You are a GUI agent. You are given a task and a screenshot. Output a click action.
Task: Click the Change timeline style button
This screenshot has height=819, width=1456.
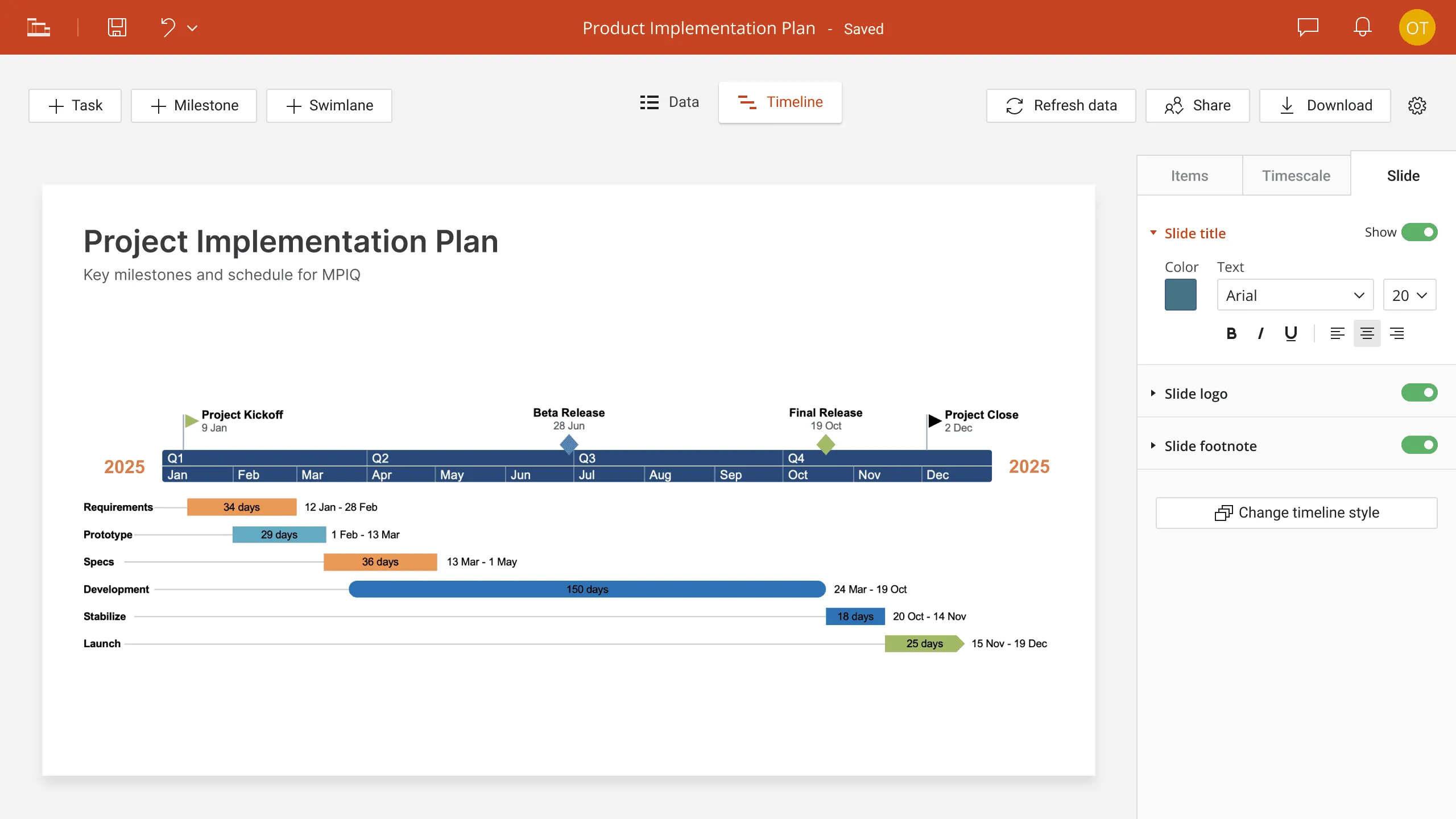point(1298,512)
